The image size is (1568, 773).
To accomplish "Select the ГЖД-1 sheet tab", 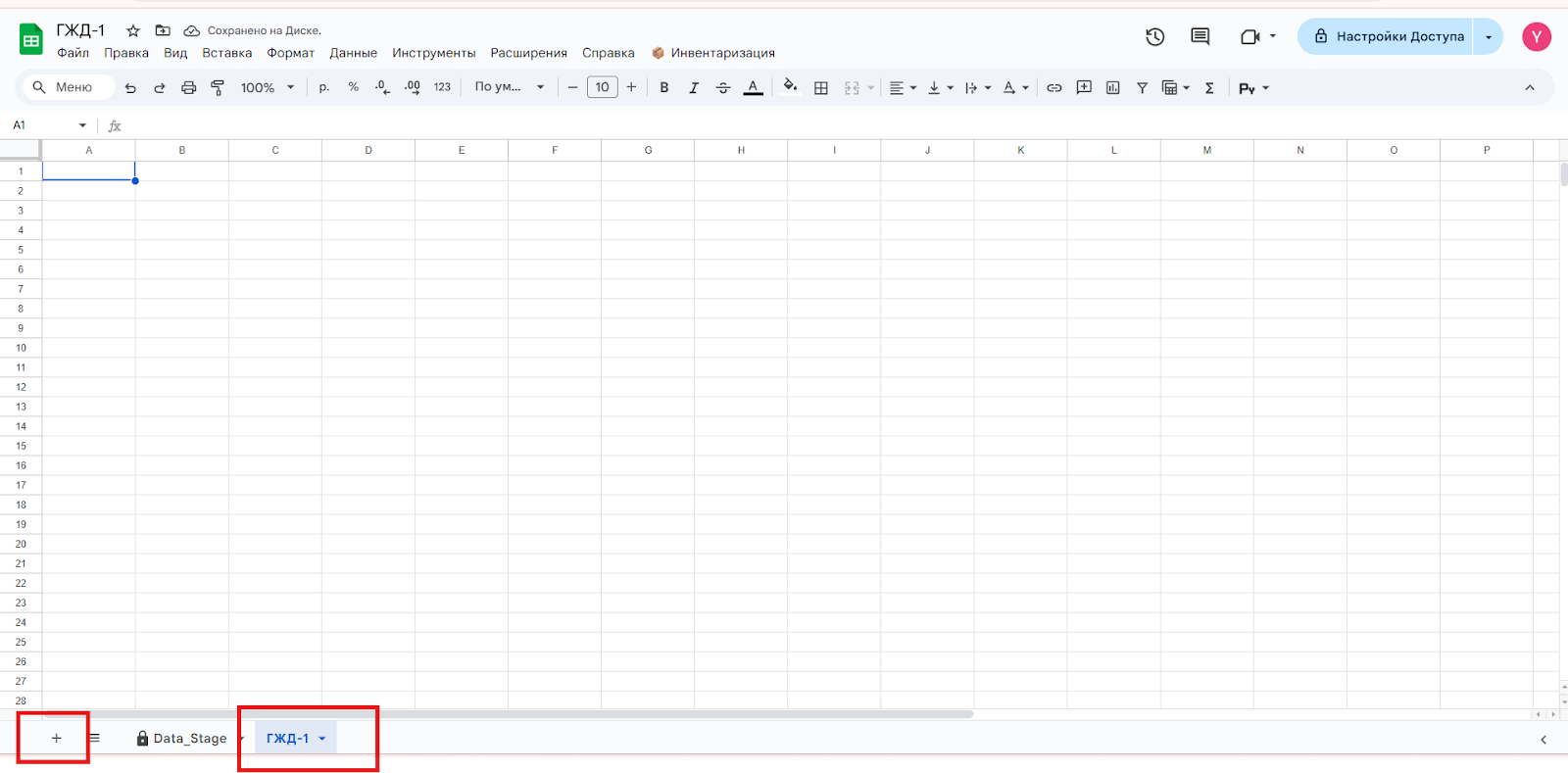I will pos(287,739).
